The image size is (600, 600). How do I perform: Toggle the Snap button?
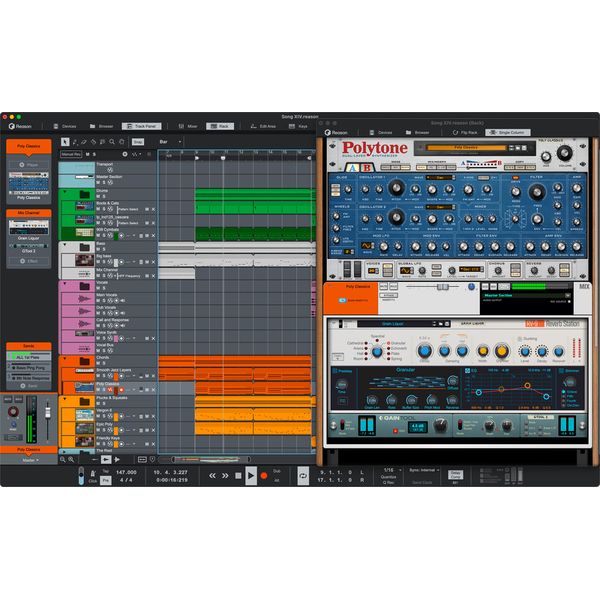click(x=138, y=142)
